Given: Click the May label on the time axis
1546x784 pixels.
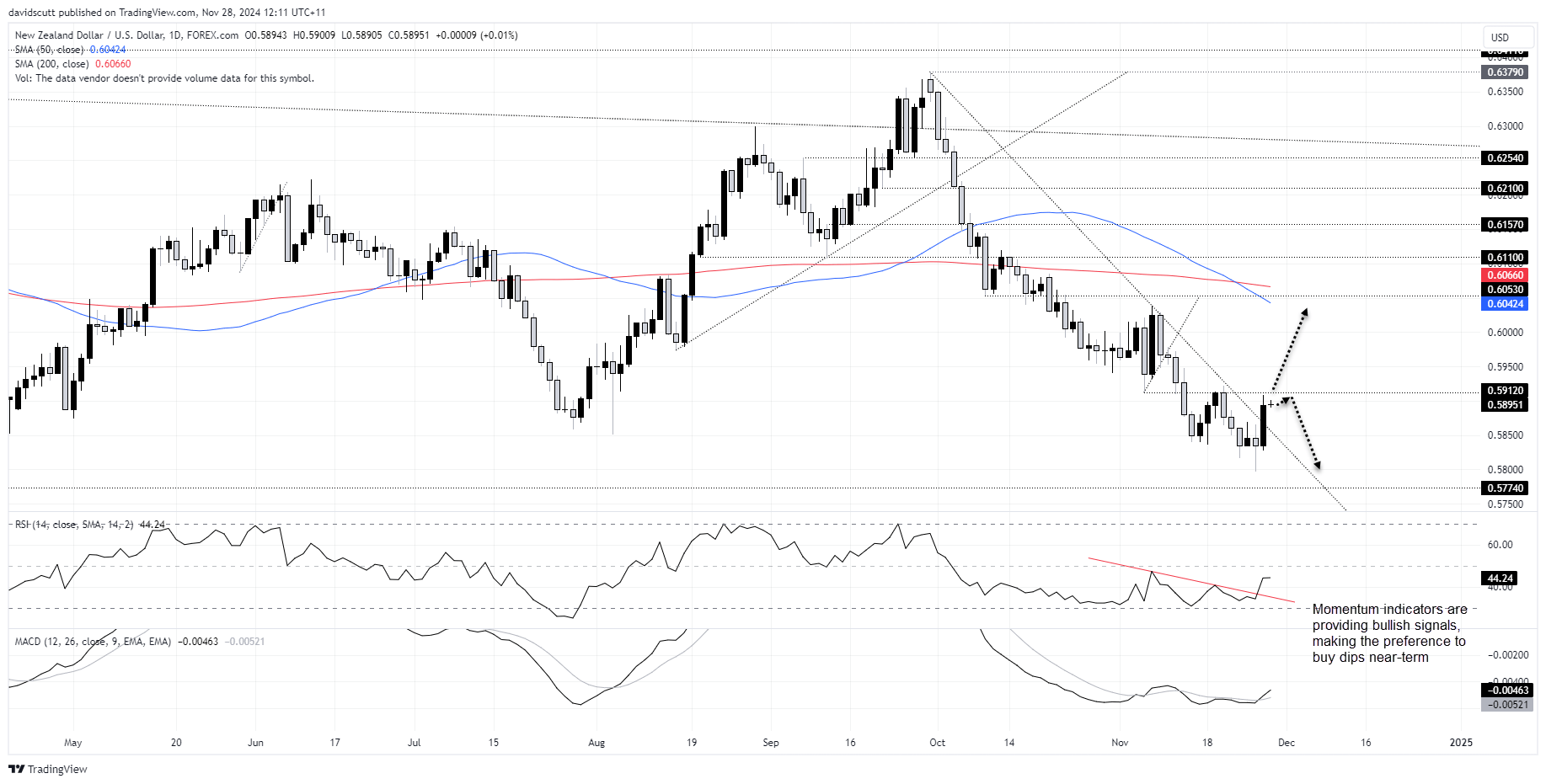Looking at the screenshot, I should (73, 743).
